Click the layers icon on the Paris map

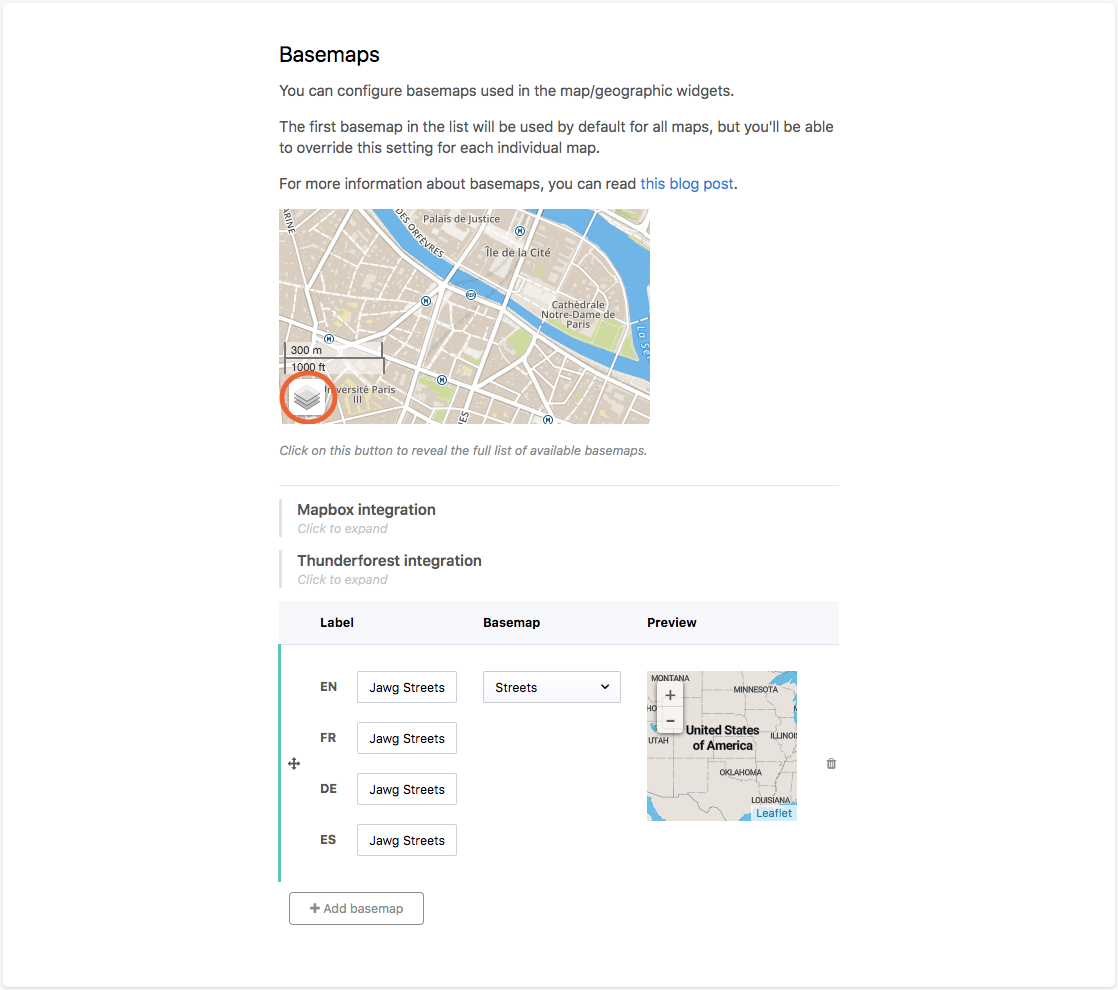(x=308, y=397)
